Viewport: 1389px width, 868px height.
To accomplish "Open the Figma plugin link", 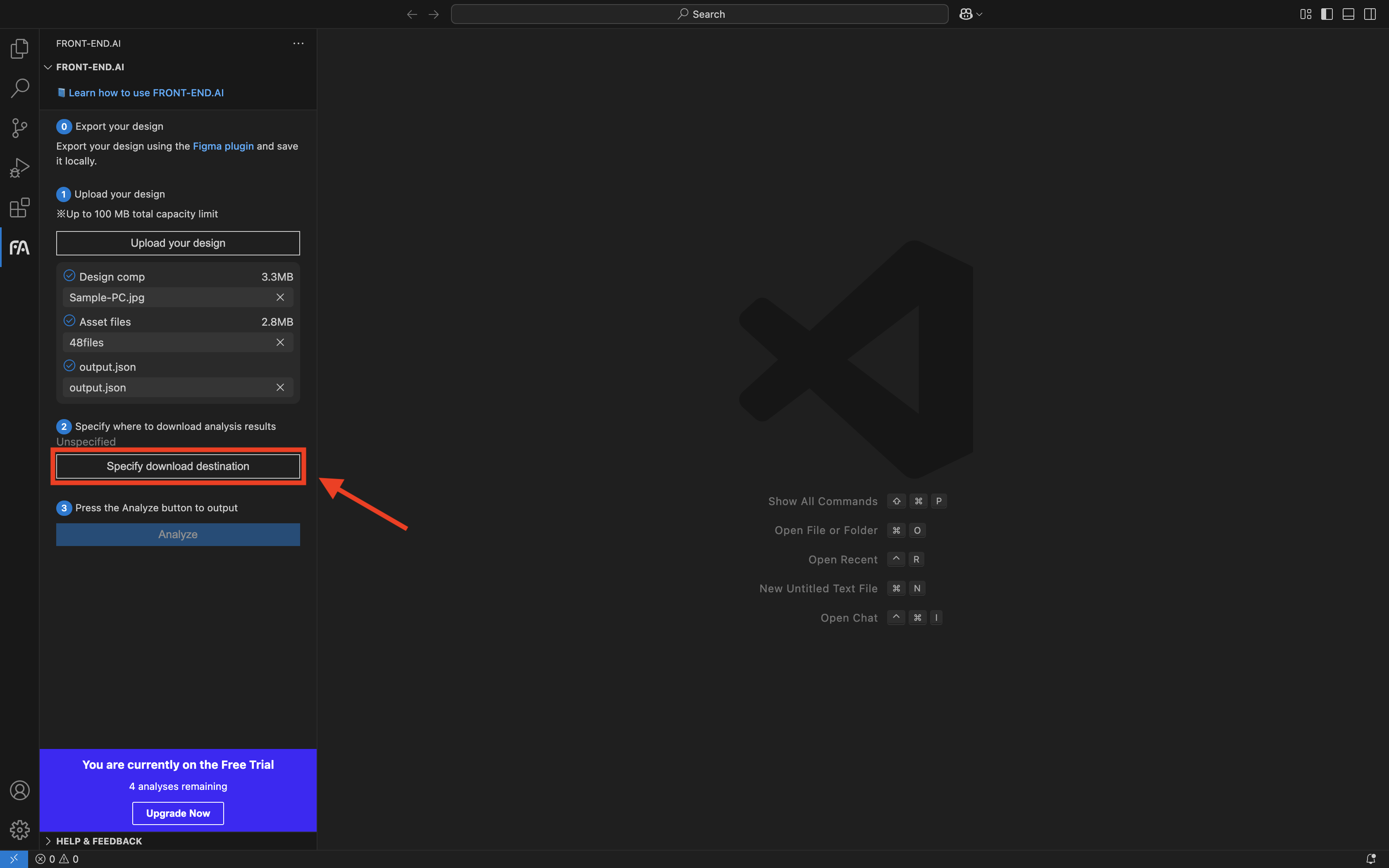I will (223, 146).
